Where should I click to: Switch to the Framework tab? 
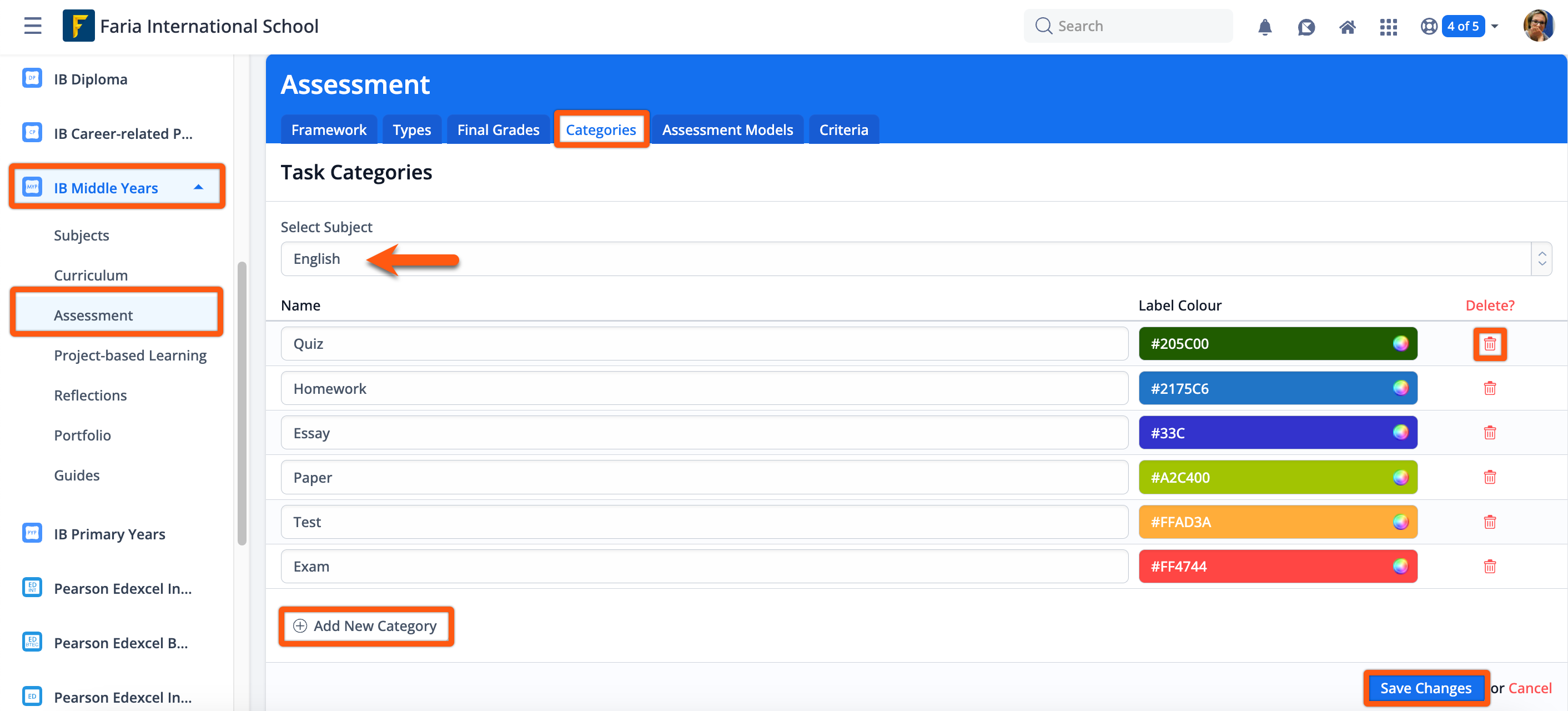pyautogui.click(x=329, y=129)
